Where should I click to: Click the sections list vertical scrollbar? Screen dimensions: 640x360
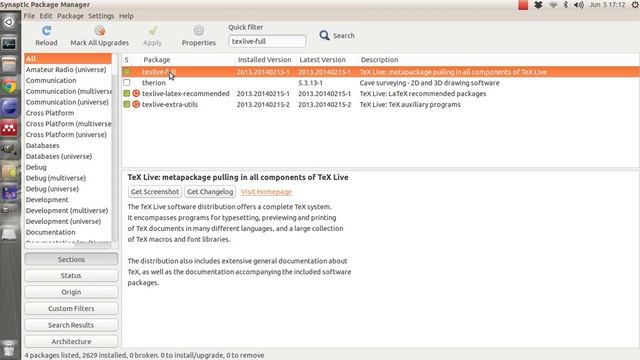coord(115,147)
